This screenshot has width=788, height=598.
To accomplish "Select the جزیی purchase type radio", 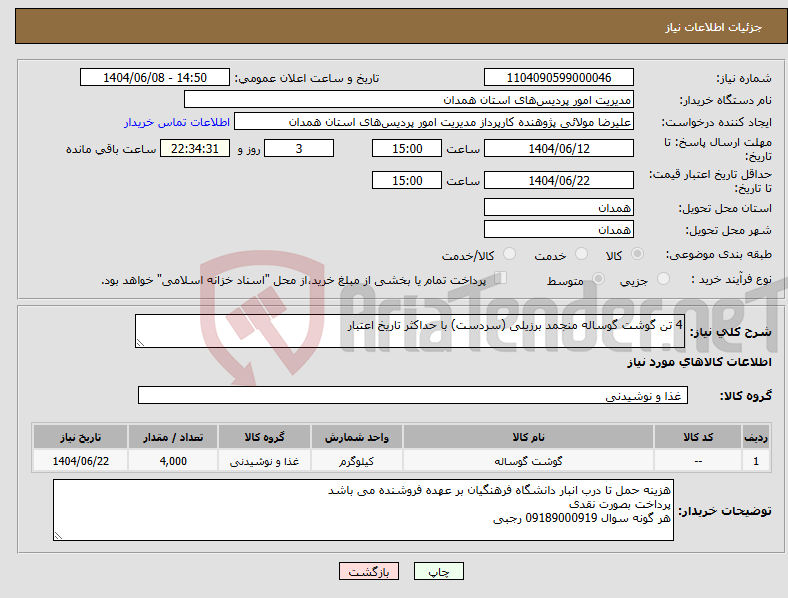I will coord(663,278).
